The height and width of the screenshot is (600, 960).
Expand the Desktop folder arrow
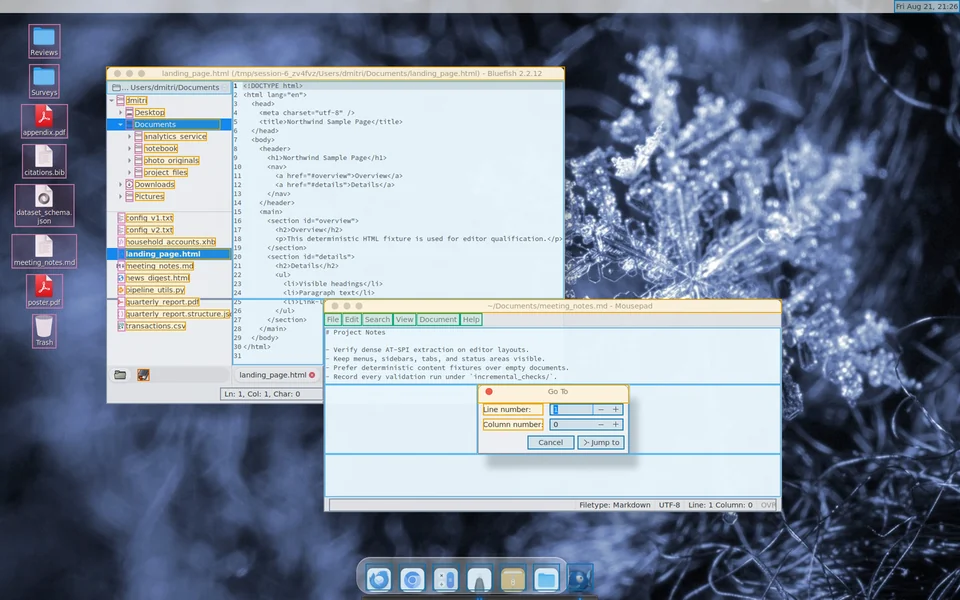pyautogui.click(x=121, y=113)
